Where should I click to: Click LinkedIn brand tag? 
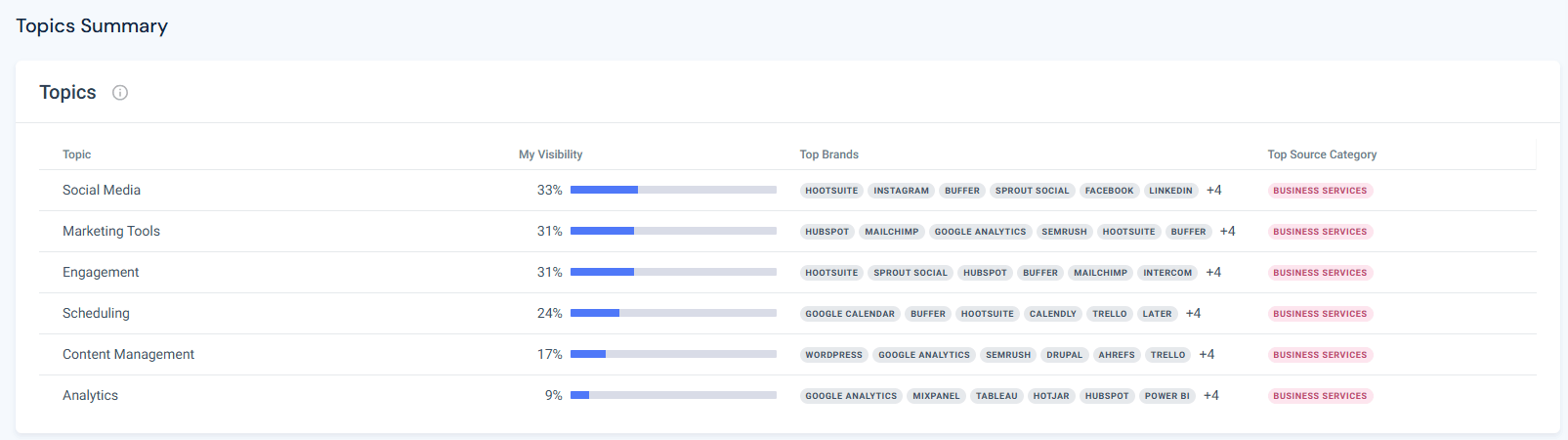1170,191
